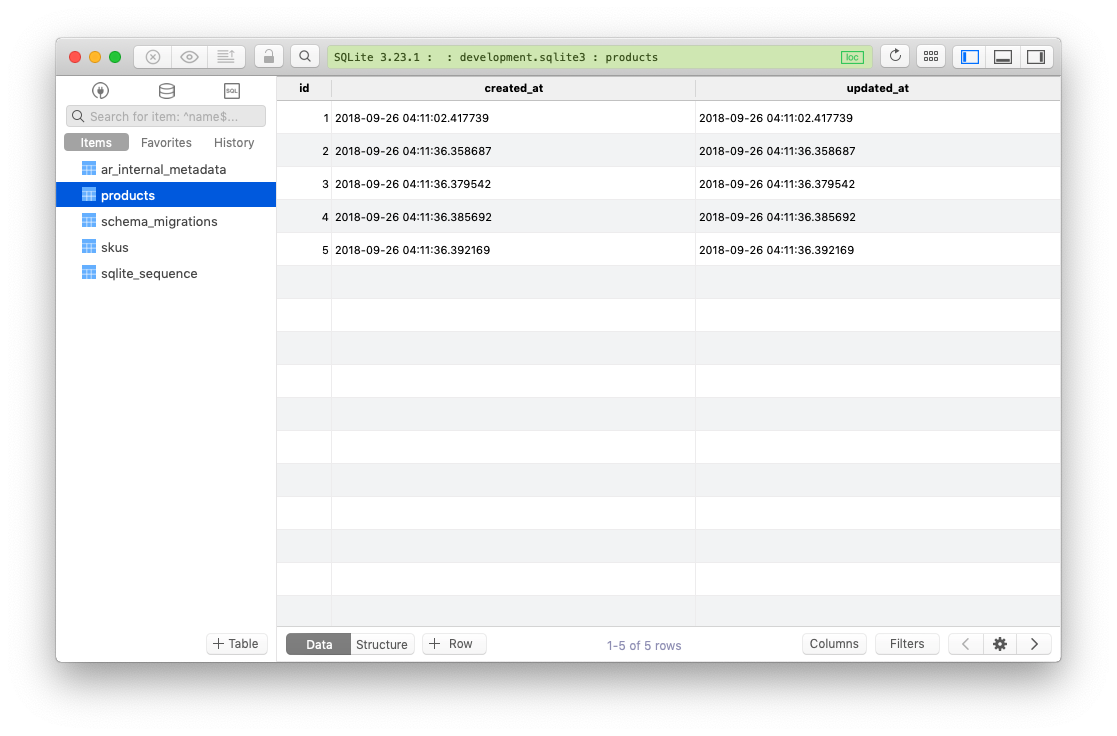This screenshot has height=736, width=1117.
Task: Select the schema_migrations table
Action: [x=166, y=221]
